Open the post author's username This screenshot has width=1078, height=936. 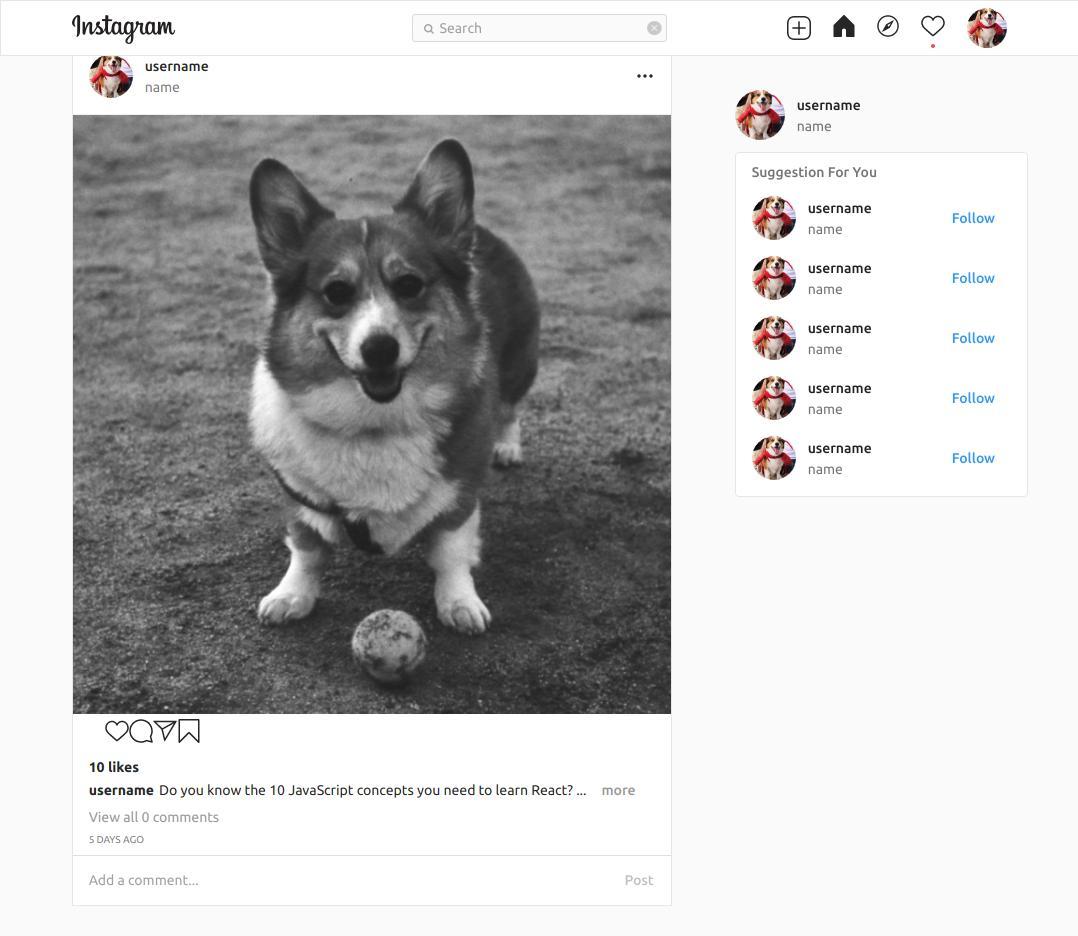(177, 66)
